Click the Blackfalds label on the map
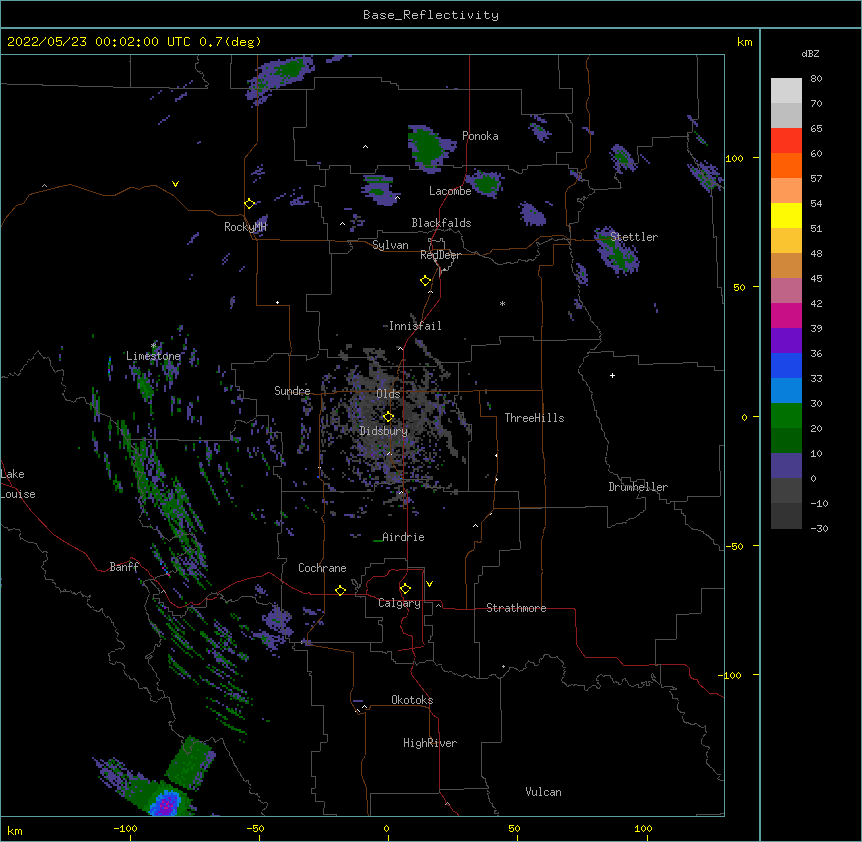 point(441,223)
